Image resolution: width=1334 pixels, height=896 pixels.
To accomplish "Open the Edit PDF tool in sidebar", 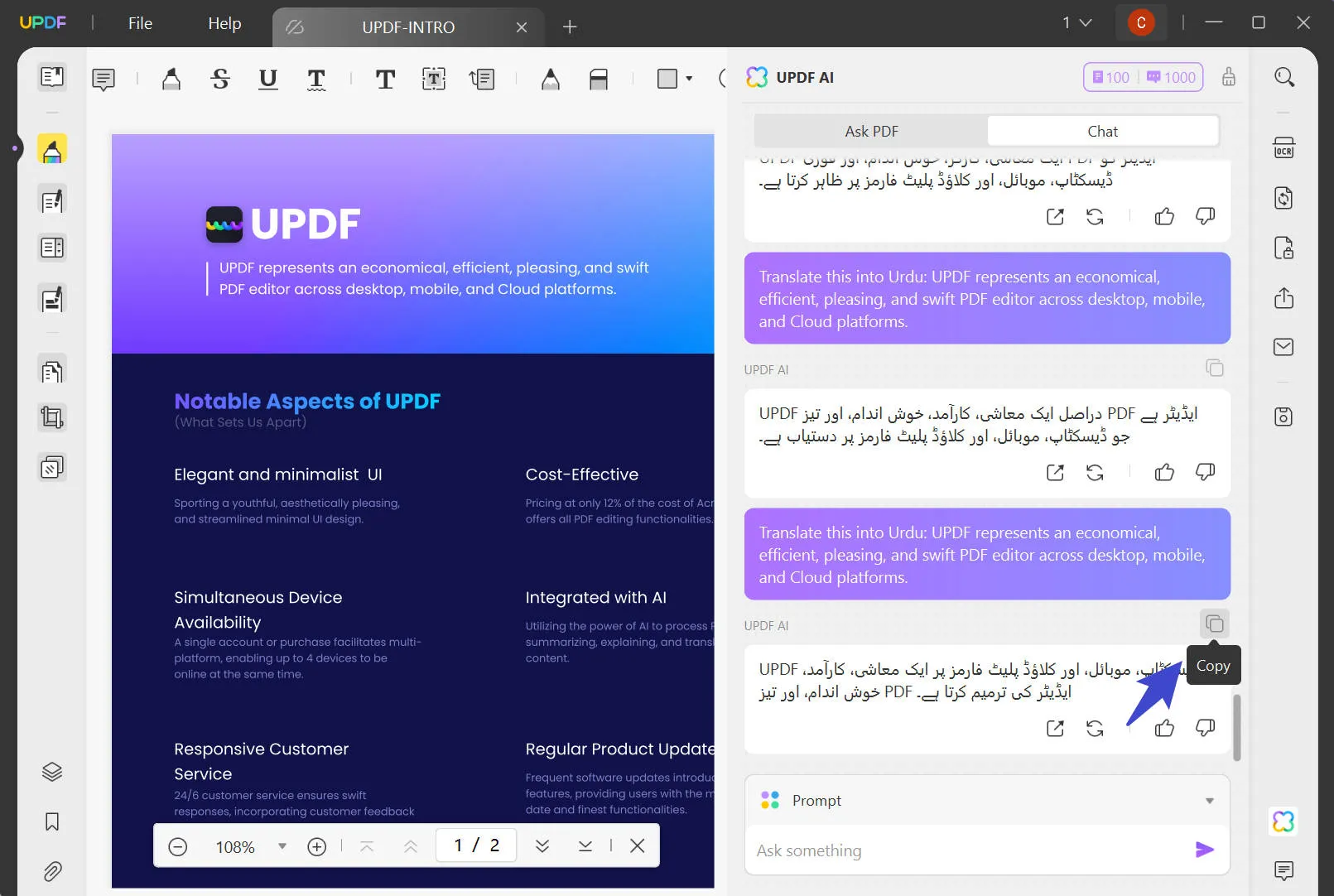I will (x=52, y=201).
